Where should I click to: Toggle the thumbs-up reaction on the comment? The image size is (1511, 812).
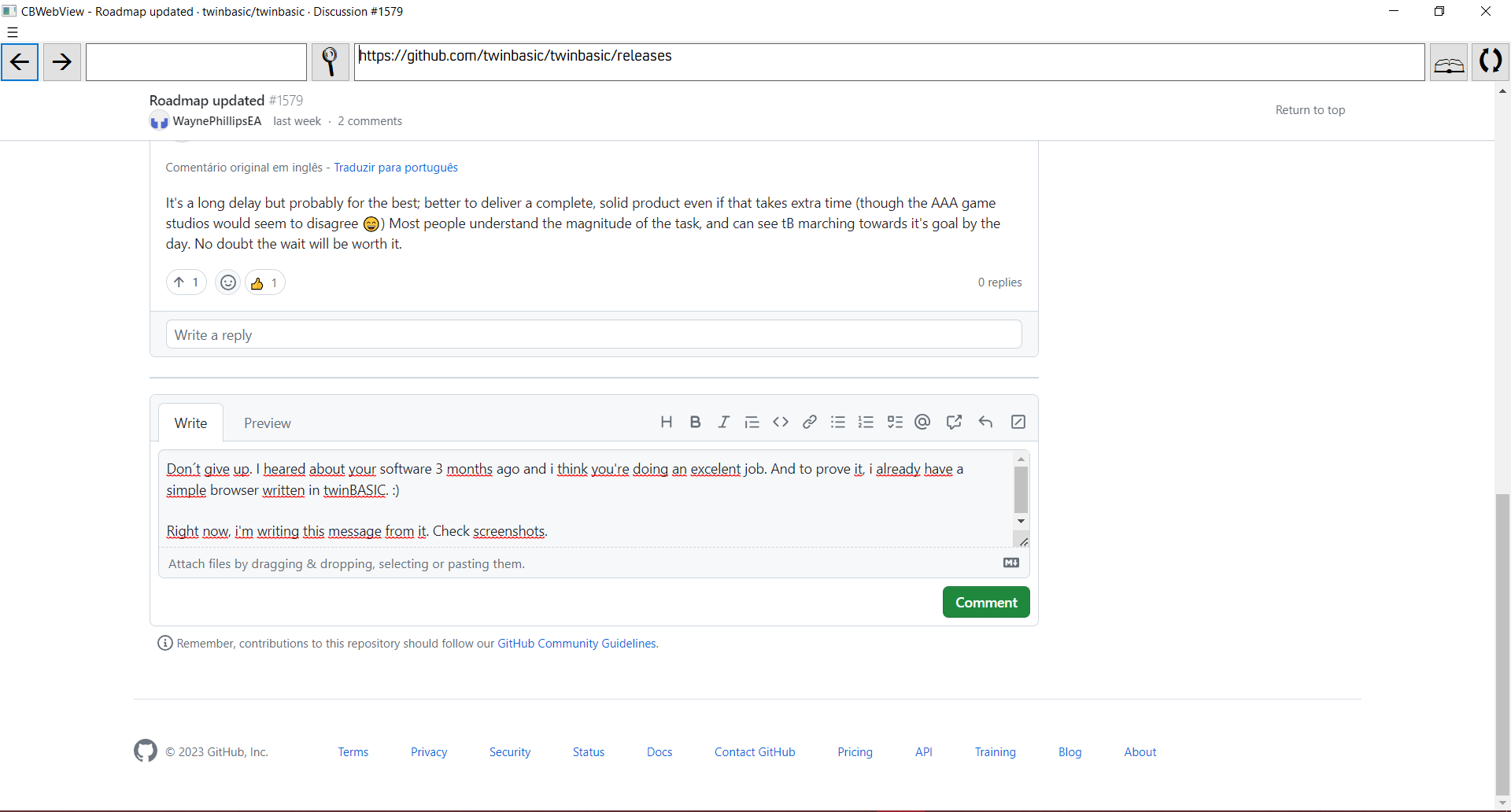pos(264,282)
